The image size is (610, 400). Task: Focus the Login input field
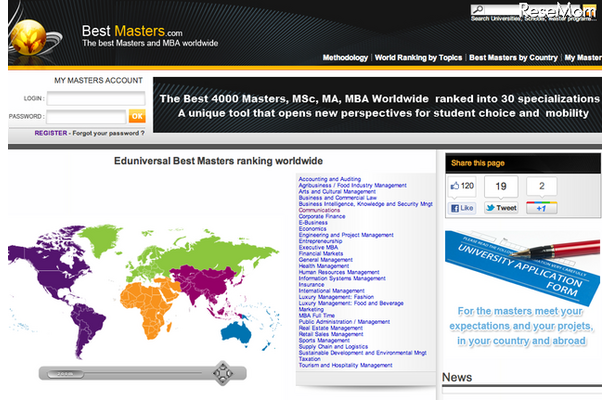coord(96,98)
